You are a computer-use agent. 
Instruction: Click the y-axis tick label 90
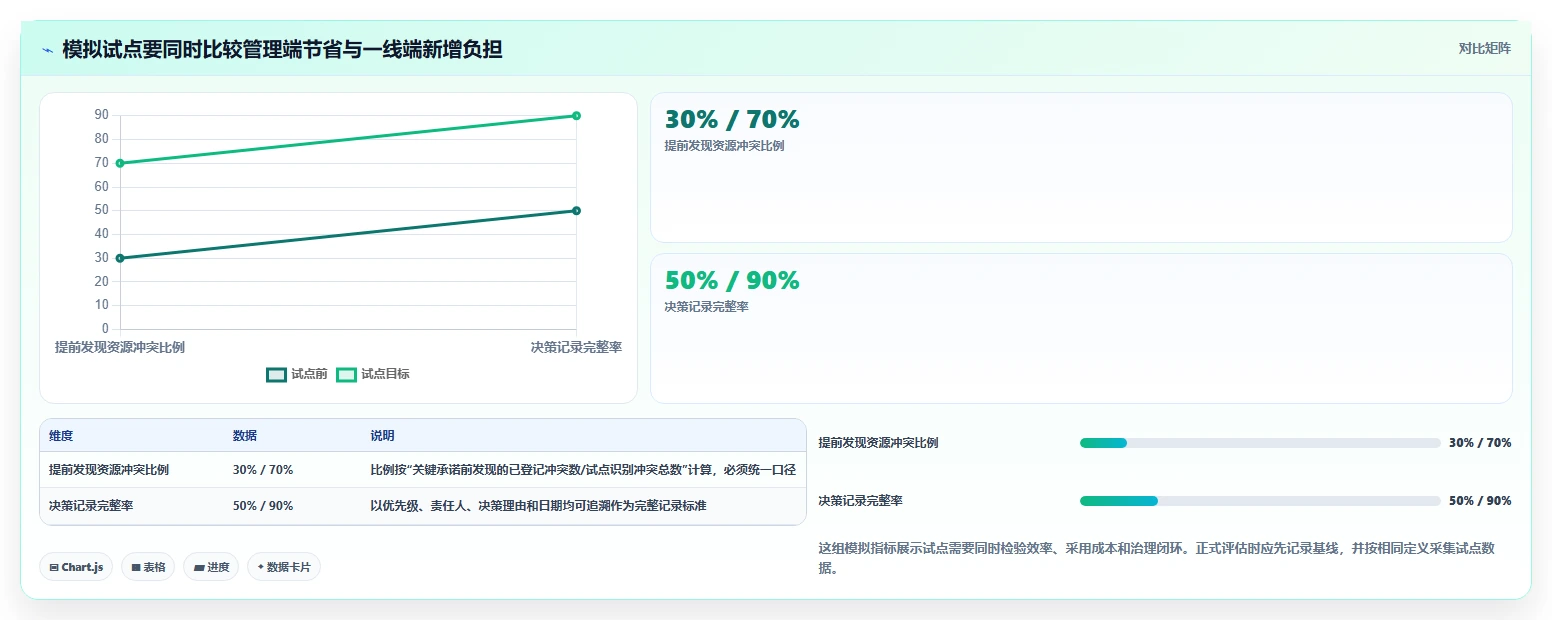click(x=102, y=115)
